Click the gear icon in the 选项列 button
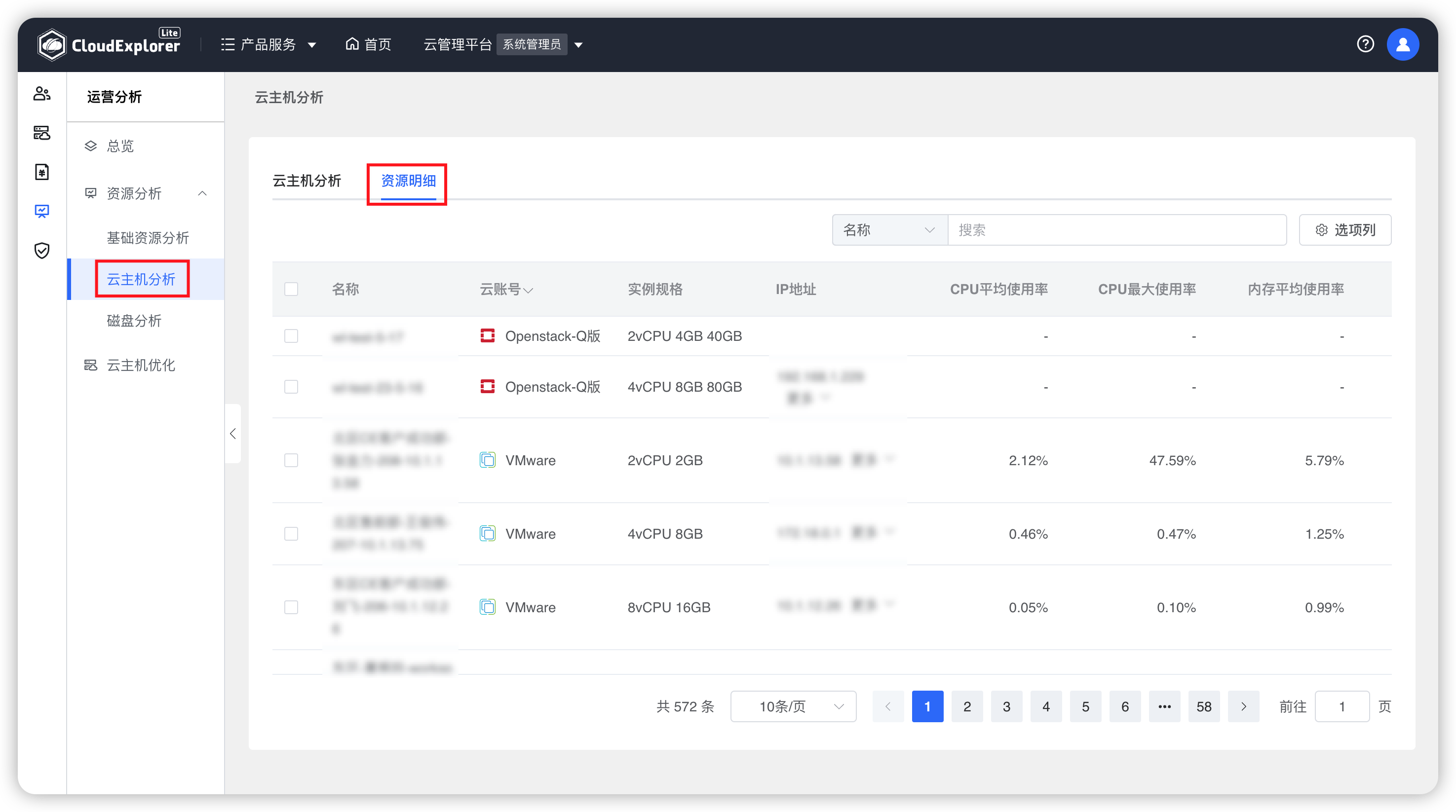 tap(1321, 230)
